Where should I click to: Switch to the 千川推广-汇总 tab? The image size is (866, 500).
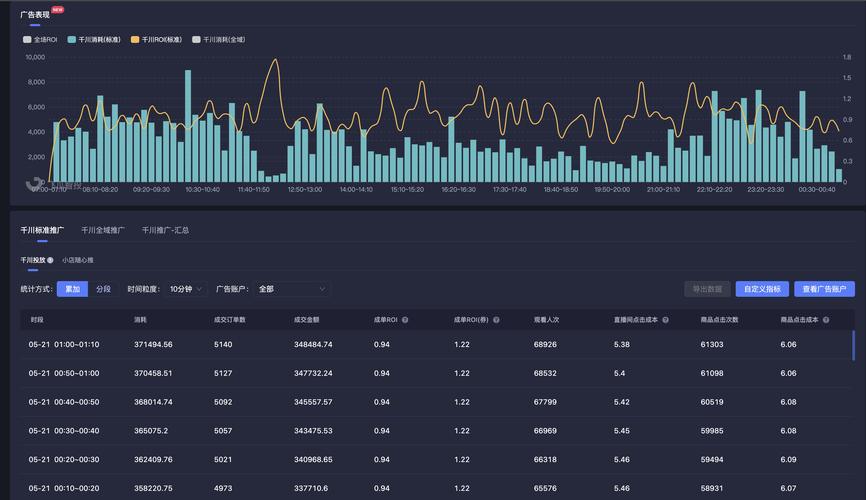click(165, 230)
